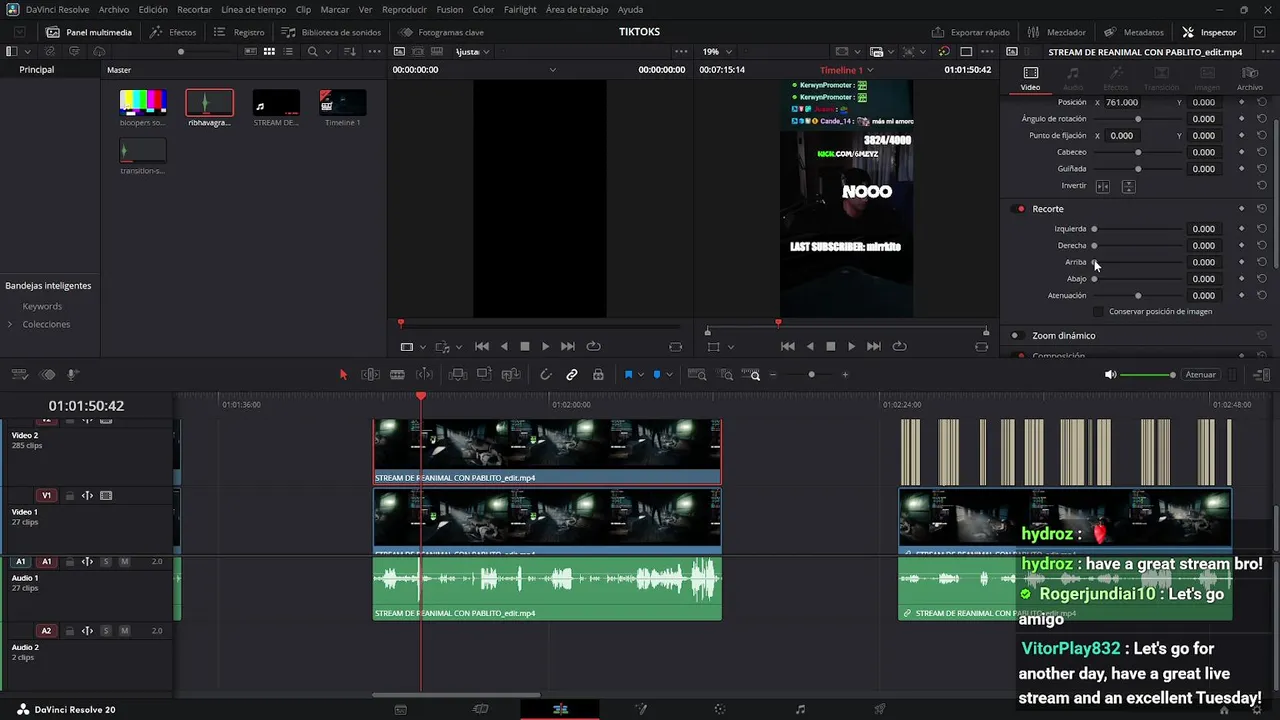
Task: Open the viewer zoom 19% dropdown
Action: (716, 51)
